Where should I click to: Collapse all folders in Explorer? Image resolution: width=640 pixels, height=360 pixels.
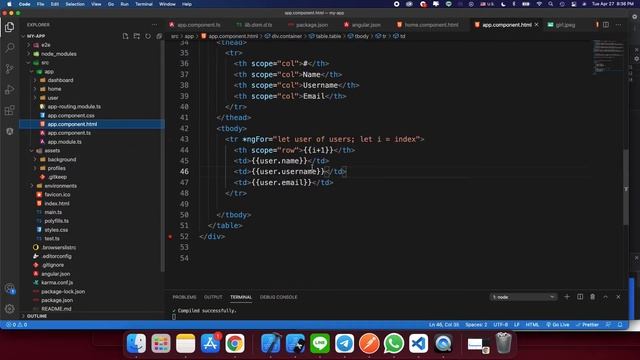pyautogui.click(x=159, y=36)
